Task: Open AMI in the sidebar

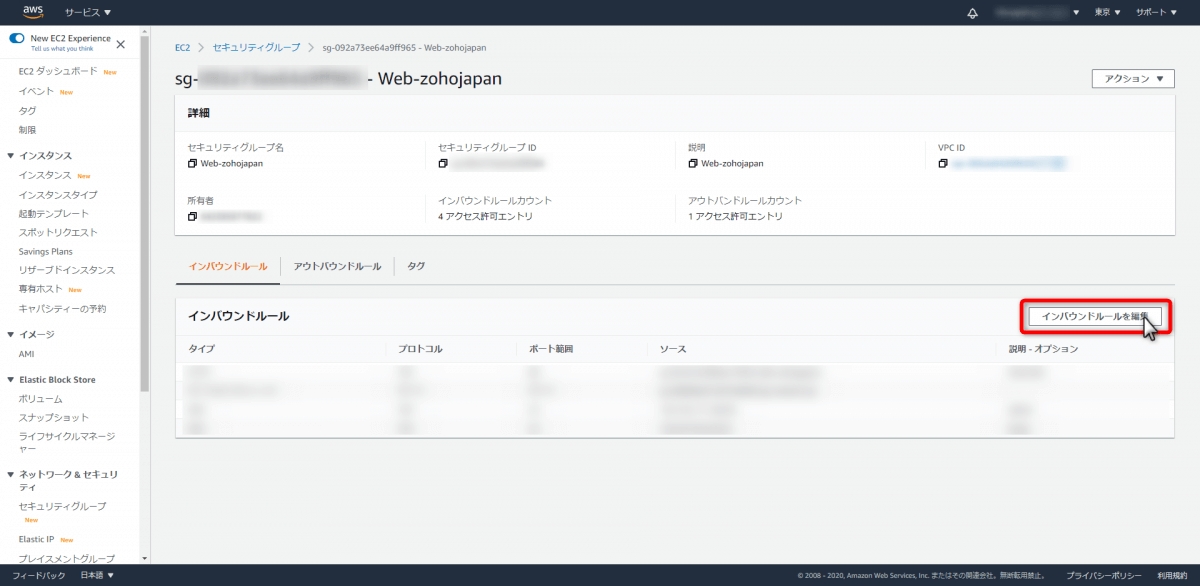Action: 27,354
